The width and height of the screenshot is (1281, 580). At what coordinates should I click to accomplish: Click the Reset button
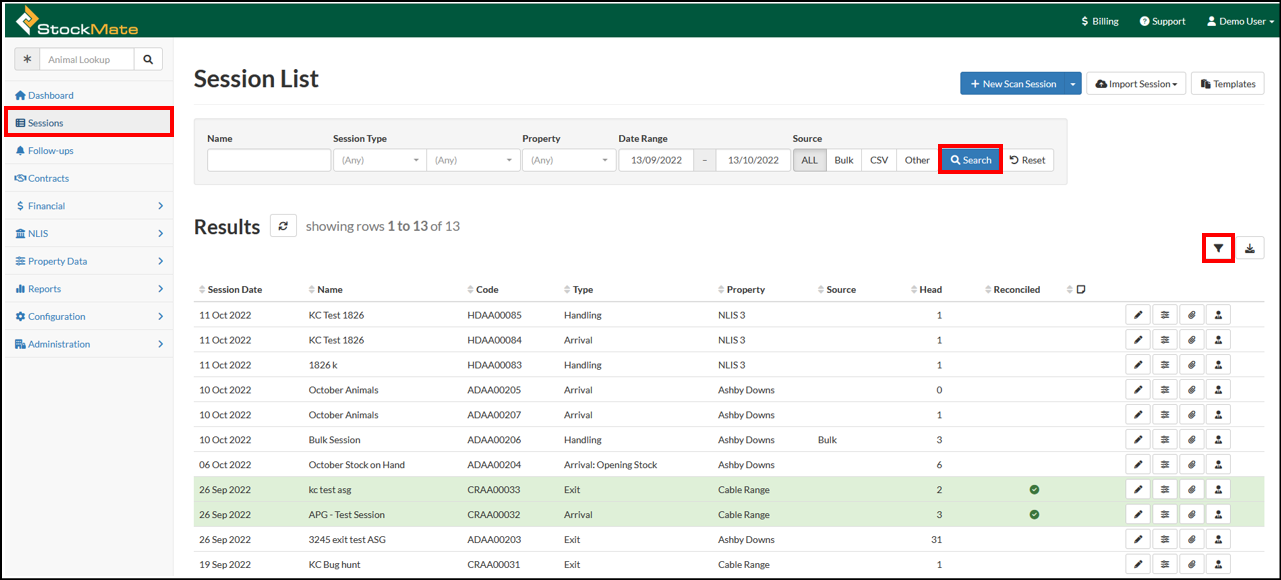click(1028, 159)
